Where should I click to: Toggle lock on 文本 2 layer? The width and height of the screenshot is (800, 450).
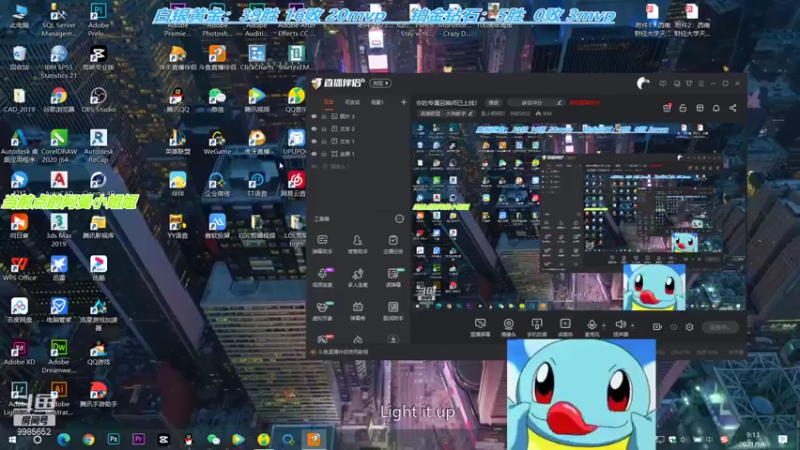(324, 129)
